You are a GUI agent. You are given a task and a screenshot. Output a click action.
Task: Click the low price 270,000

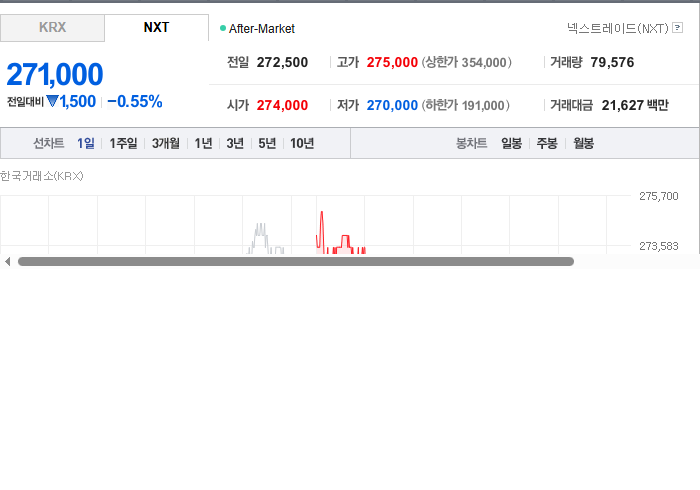(392, 105)
